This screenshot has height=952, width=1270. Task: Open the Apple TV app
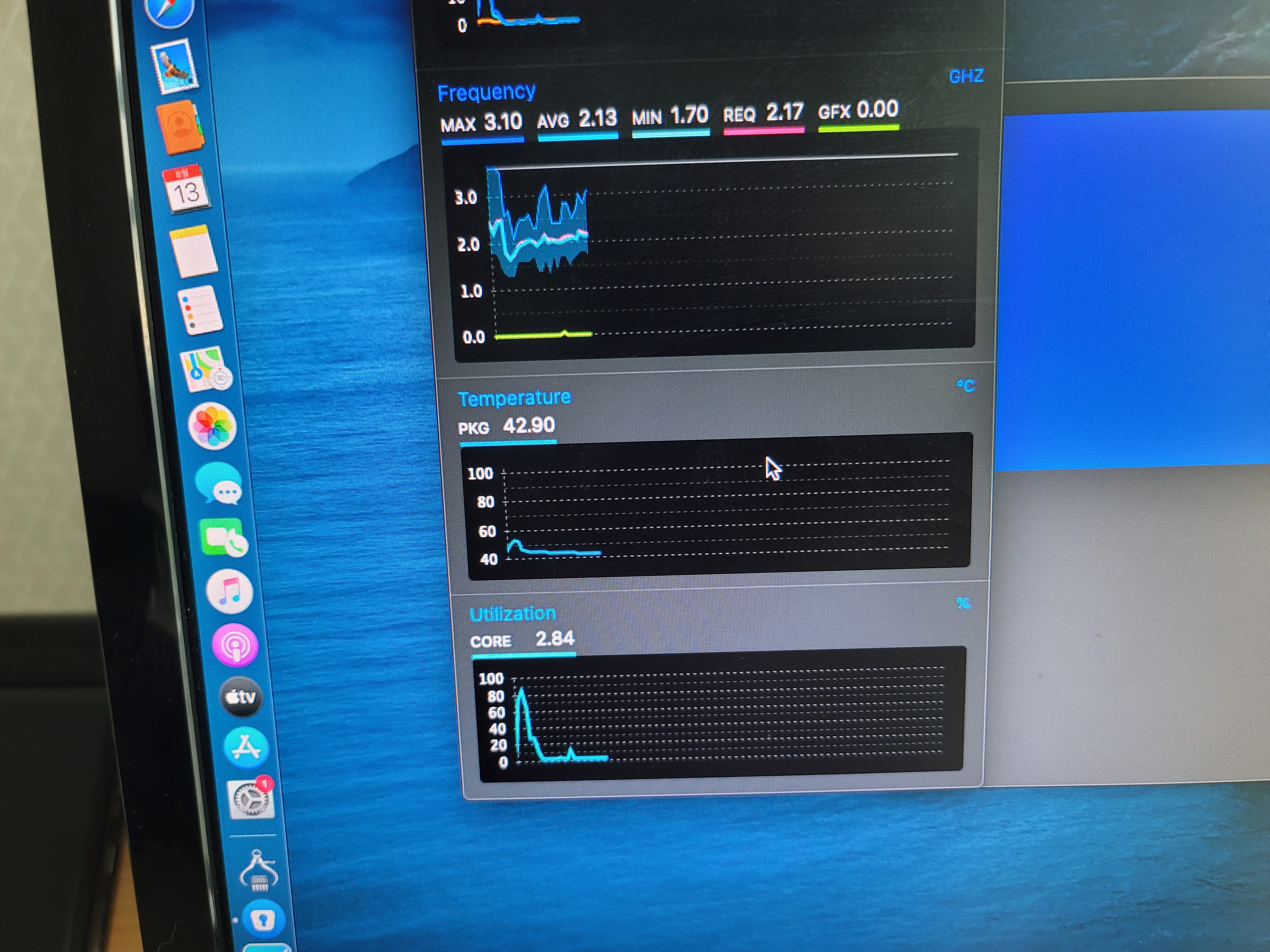pos(241,697)
